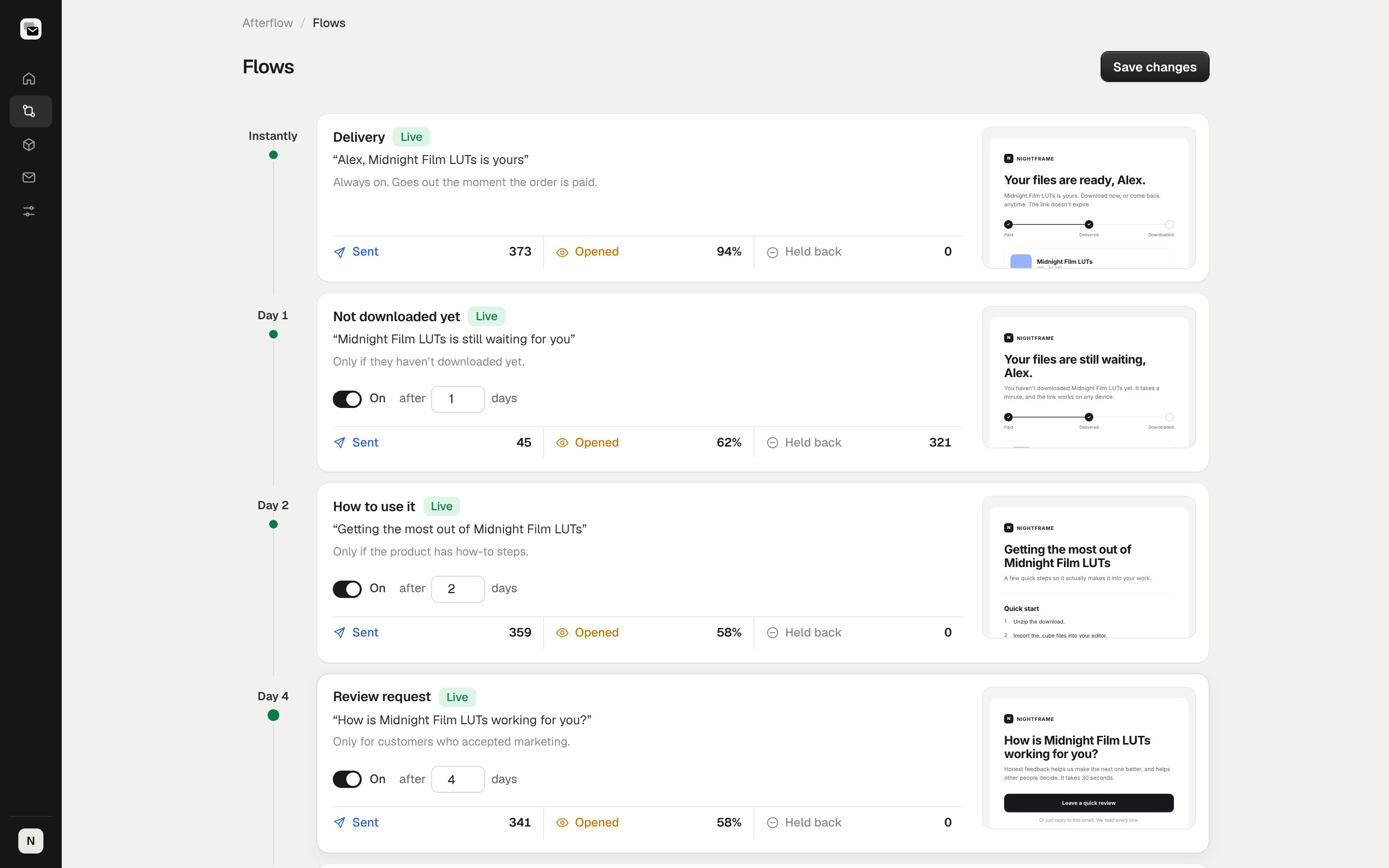Image resolution: width=1389 pixels, height=868 pixels.
Task: Edit the days field showing 4
Action: pyautogui.click(x=457, y=779)
